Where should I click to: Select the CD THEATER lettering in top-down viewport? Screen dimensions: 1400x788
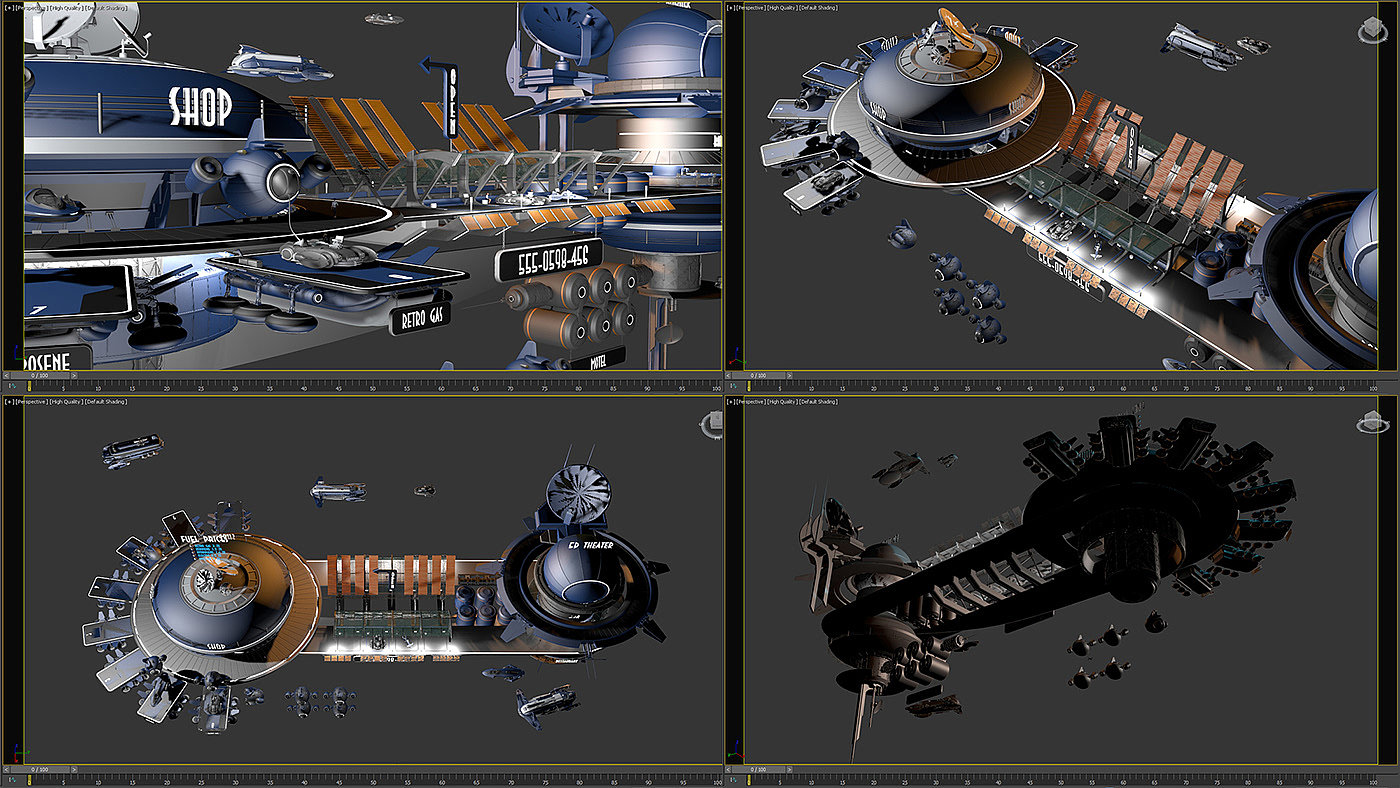pyautogui.click(x=591, y=545)
